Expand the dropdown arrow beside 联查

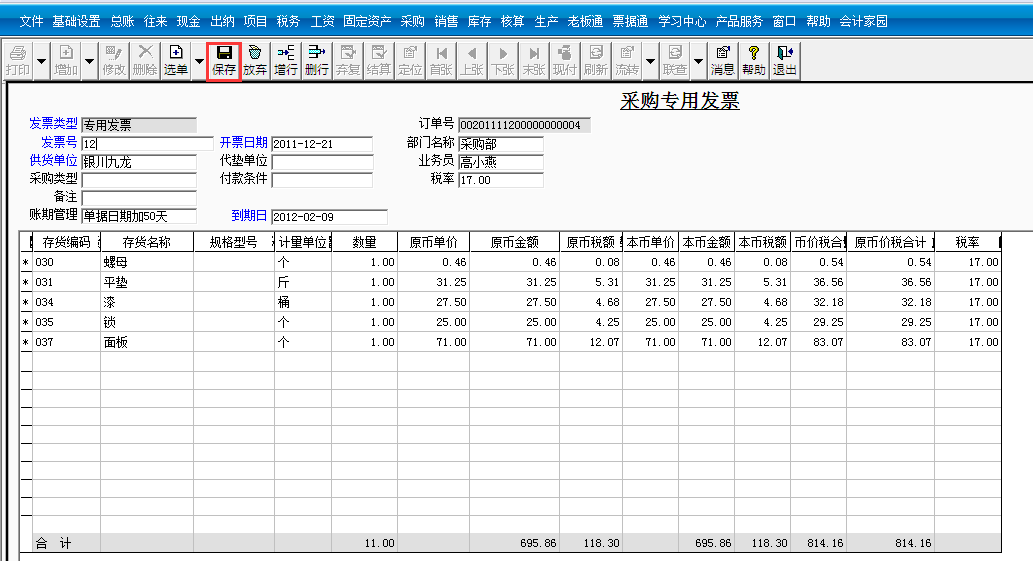click(698, 61)
